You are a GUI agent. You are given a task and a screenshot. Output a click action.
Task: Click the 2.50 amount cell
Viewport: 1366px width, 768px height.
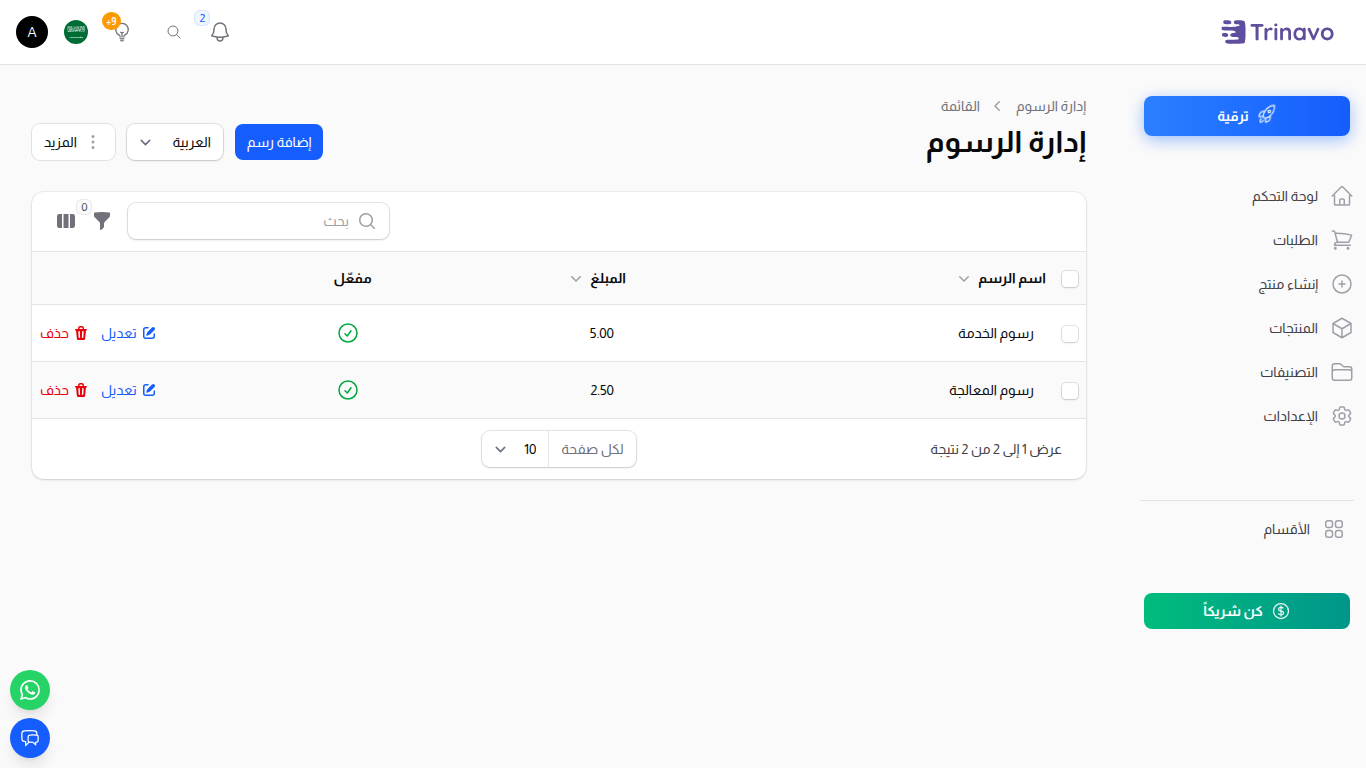point(602,390)
